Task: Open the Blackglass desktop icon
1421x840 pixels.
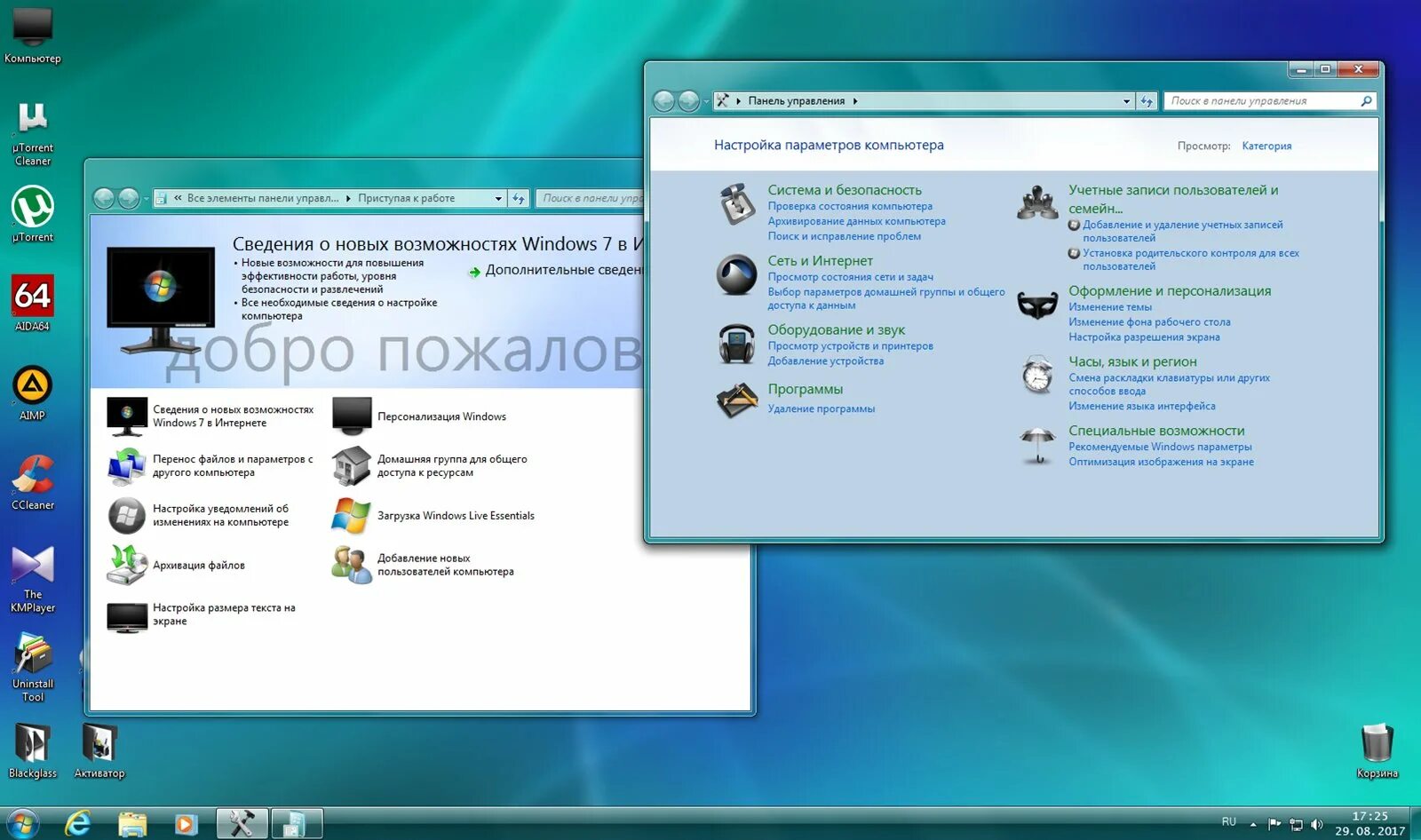Action: pos(33,751)
